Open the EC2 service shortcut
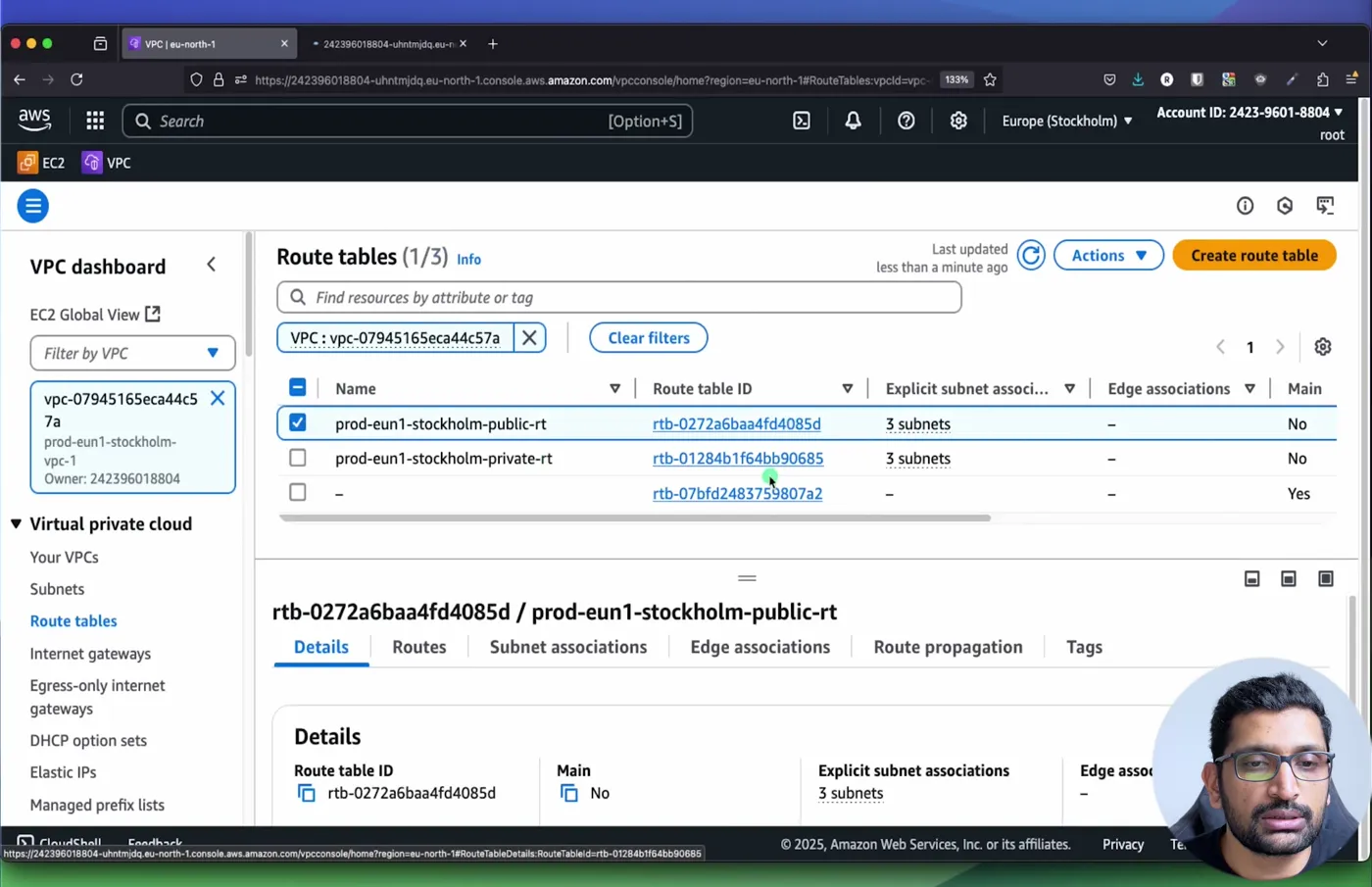Screen dimensions: 1372x887 (41, 163)
